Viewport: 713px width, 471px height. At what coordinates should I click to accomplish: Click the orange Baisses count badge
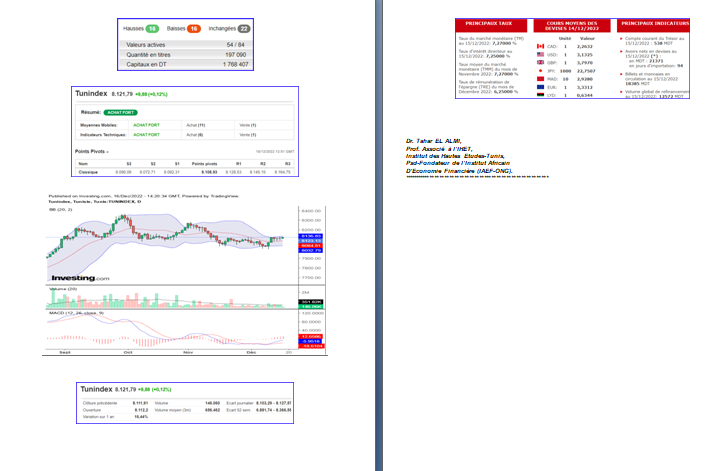pyautogui.click(x=195, y=29)
